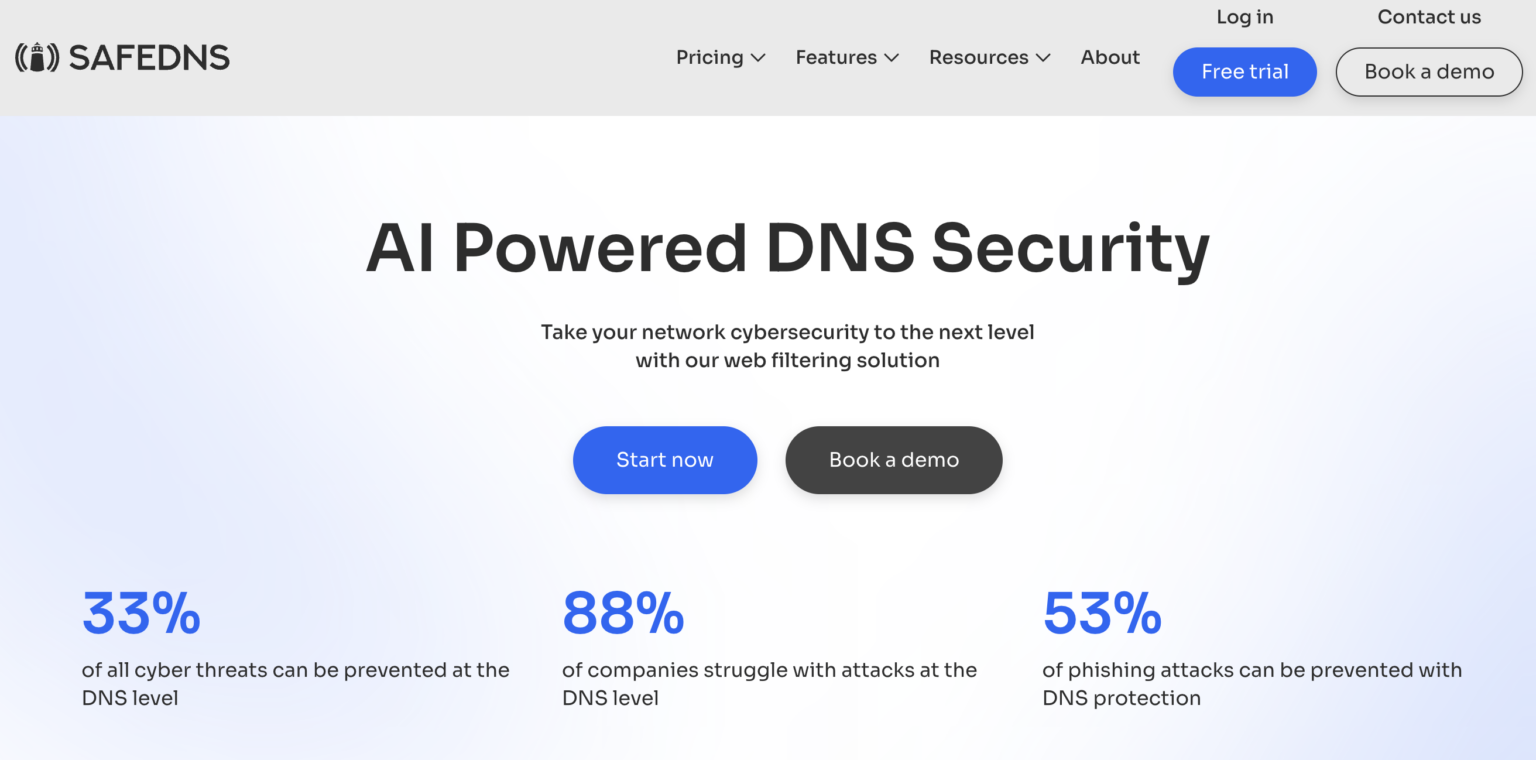Open the Log in page

click(x=1244, y=16)
